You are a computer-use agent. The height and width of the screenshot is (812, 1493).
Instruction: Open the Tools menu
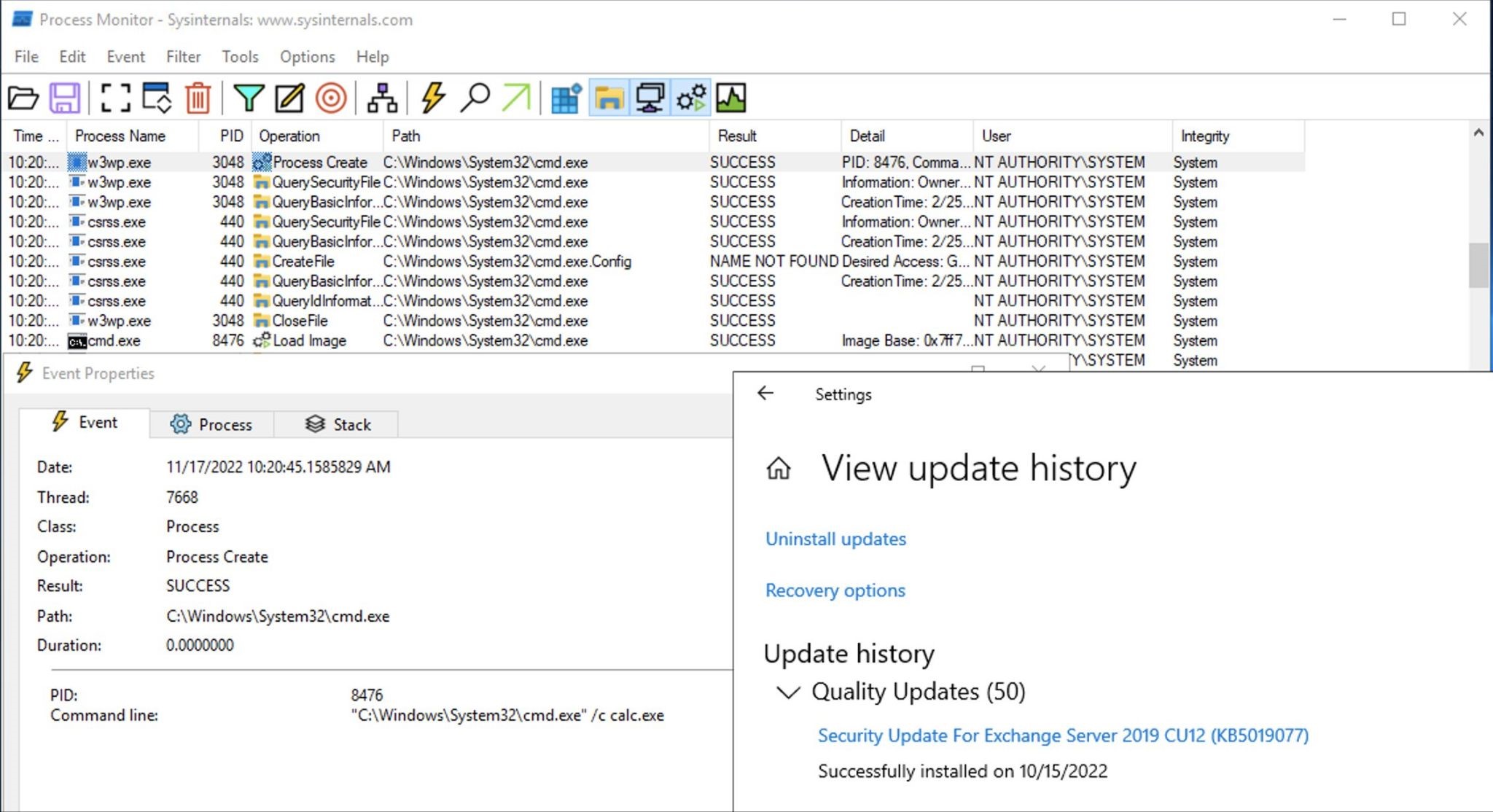tap(240, 57)
